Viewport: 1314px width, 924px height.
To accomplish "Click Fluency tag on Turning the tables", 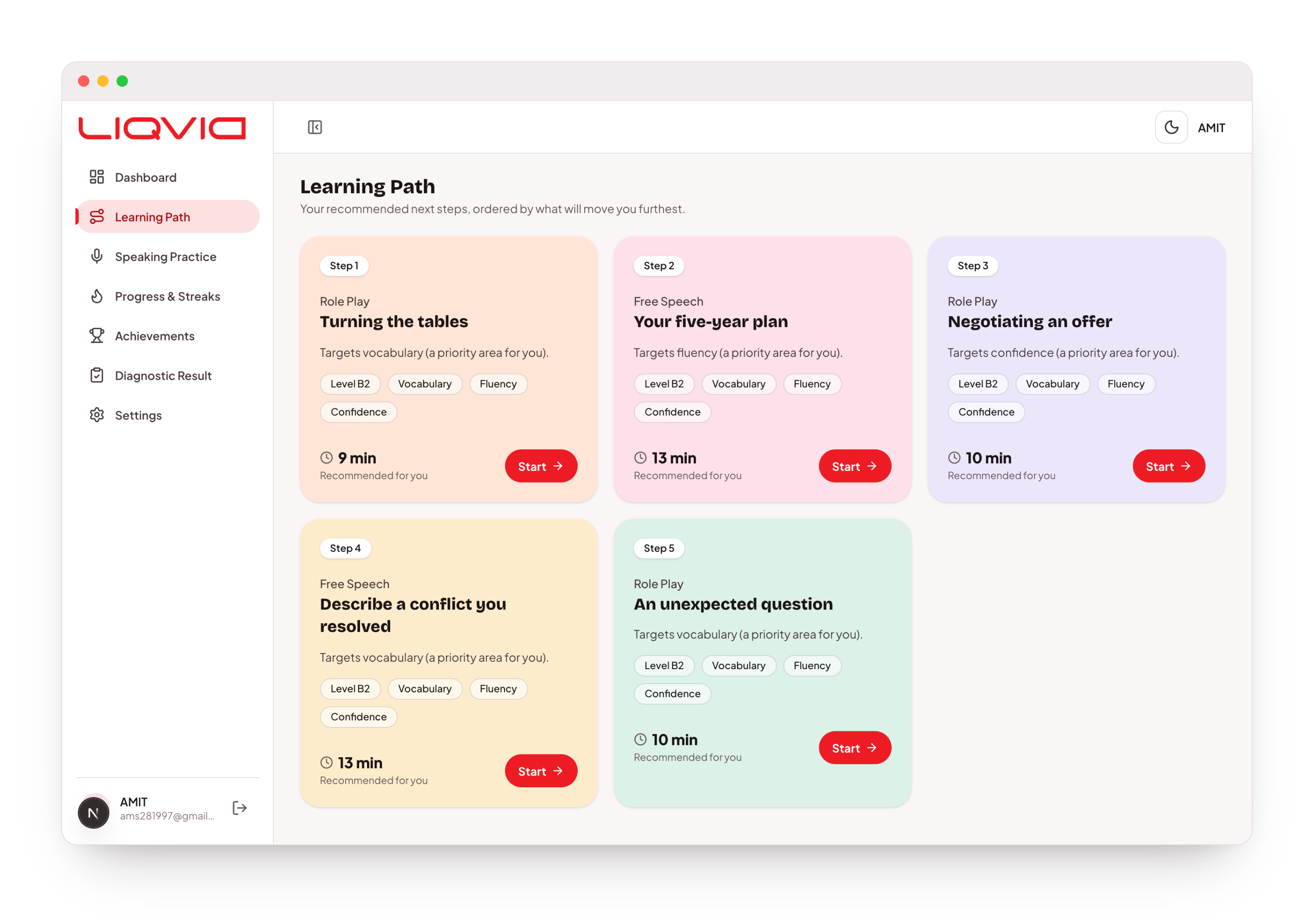I will tap(498, 384).
